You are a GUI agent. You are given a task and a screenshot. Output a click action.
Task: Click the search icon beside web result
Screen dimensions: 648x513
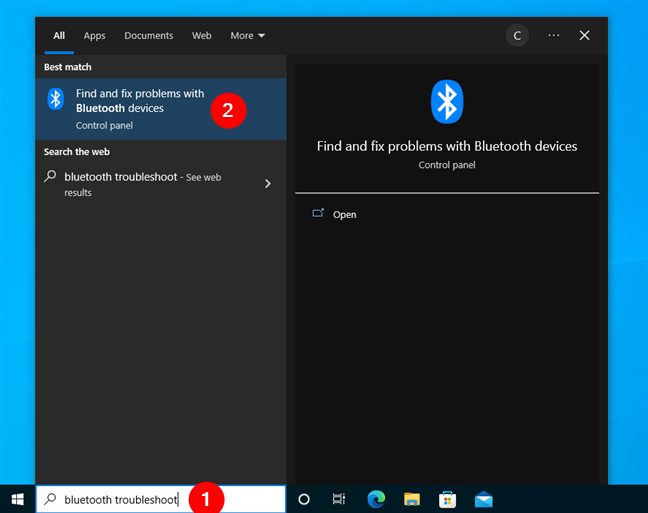click(50, 177)
